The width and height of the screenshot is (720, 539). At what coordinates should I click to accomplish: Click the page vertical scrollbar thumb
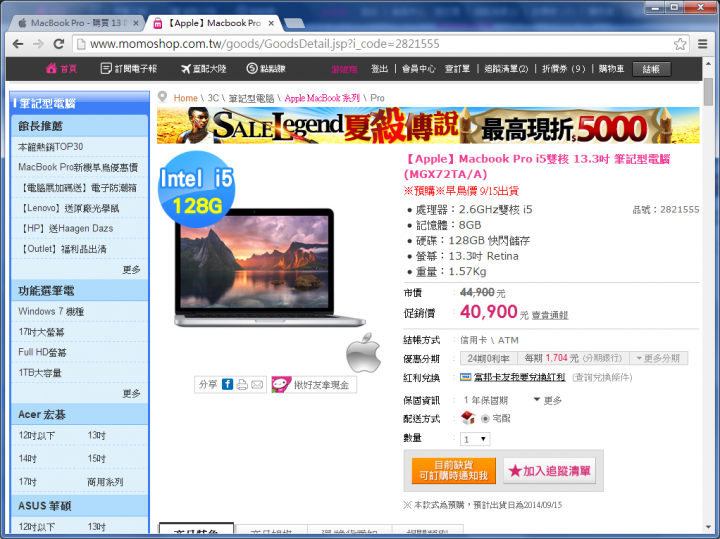(x=708, y=91)
